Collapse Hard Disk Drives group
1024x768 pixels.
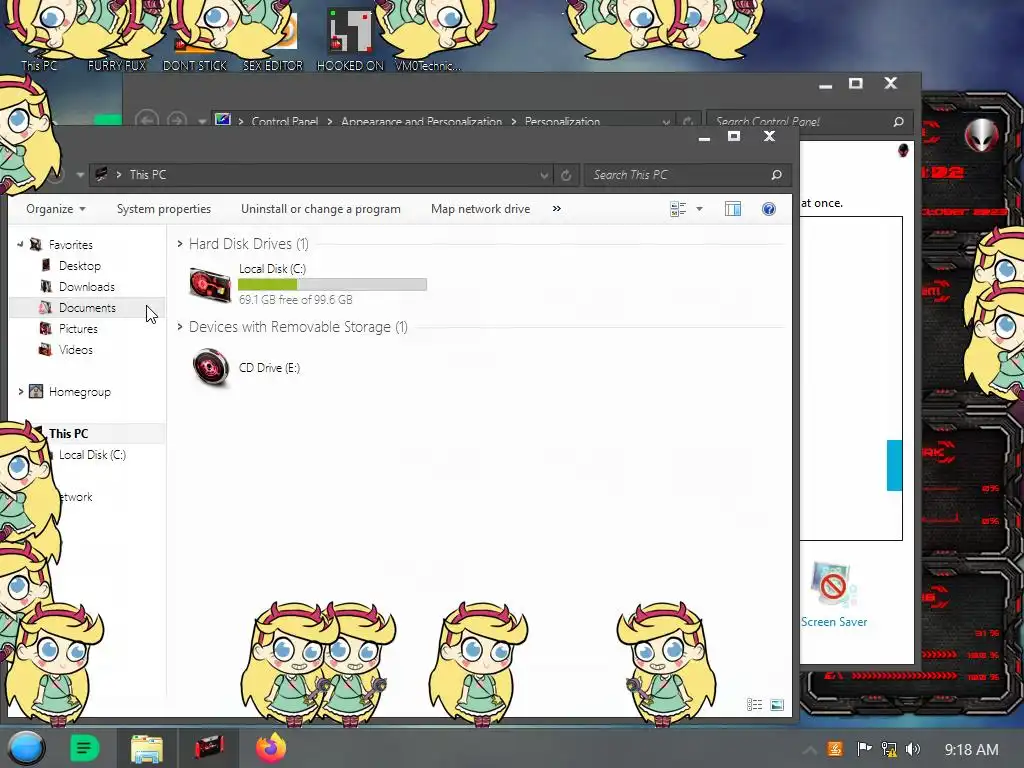click(x=180, y=244)
